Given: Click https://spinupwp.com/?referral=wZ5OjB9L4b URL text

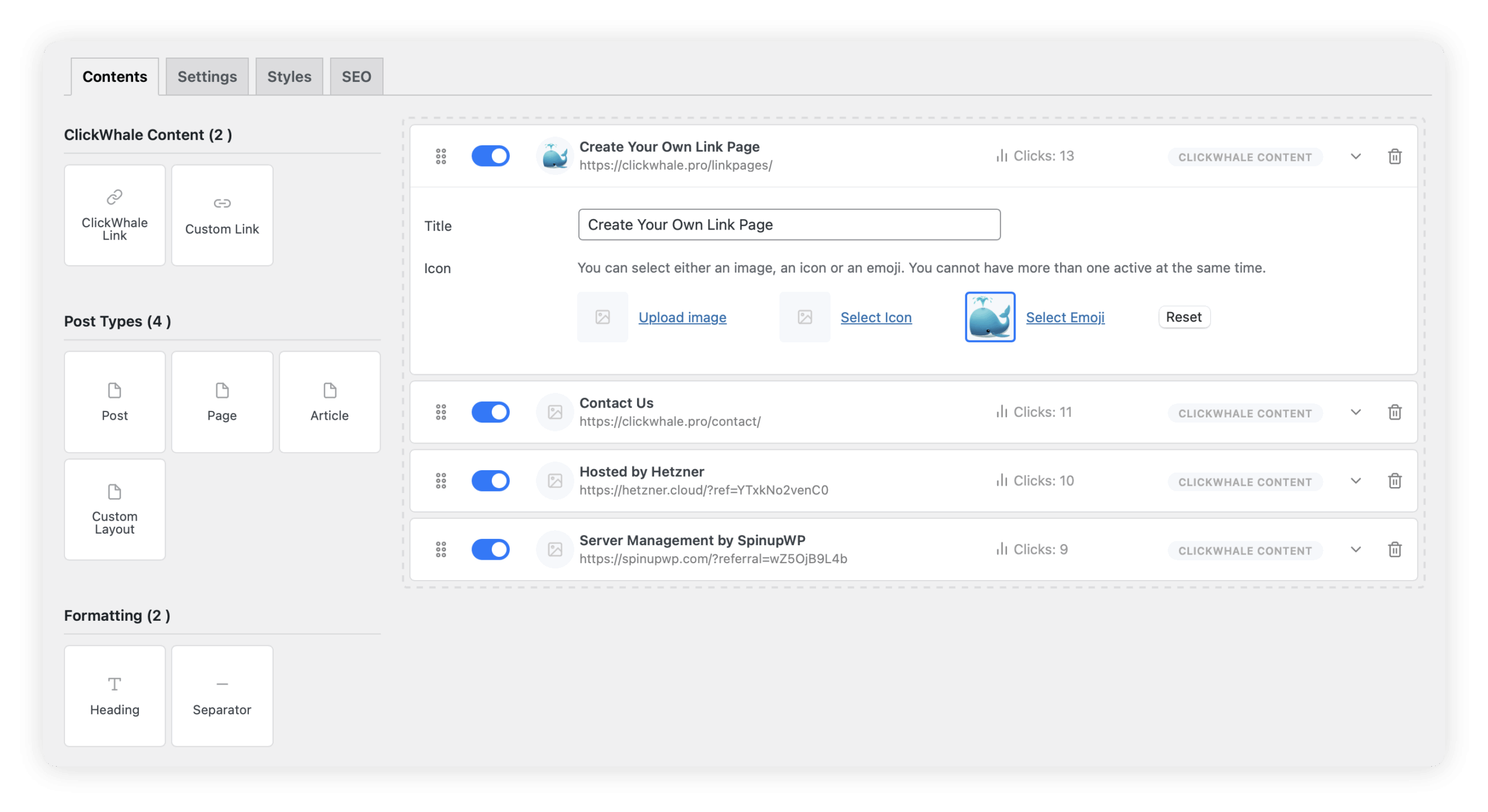Looking at the screenshot, I should (x=713, y=559).
